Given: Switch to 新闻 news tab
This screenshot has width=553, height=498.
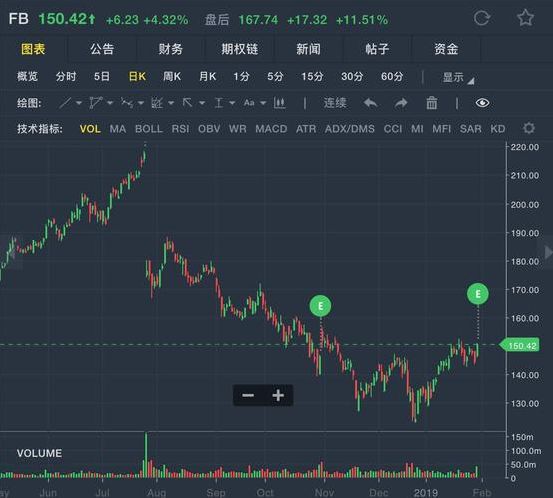Looking at the screenshot, I should click(x=308, y=49).
